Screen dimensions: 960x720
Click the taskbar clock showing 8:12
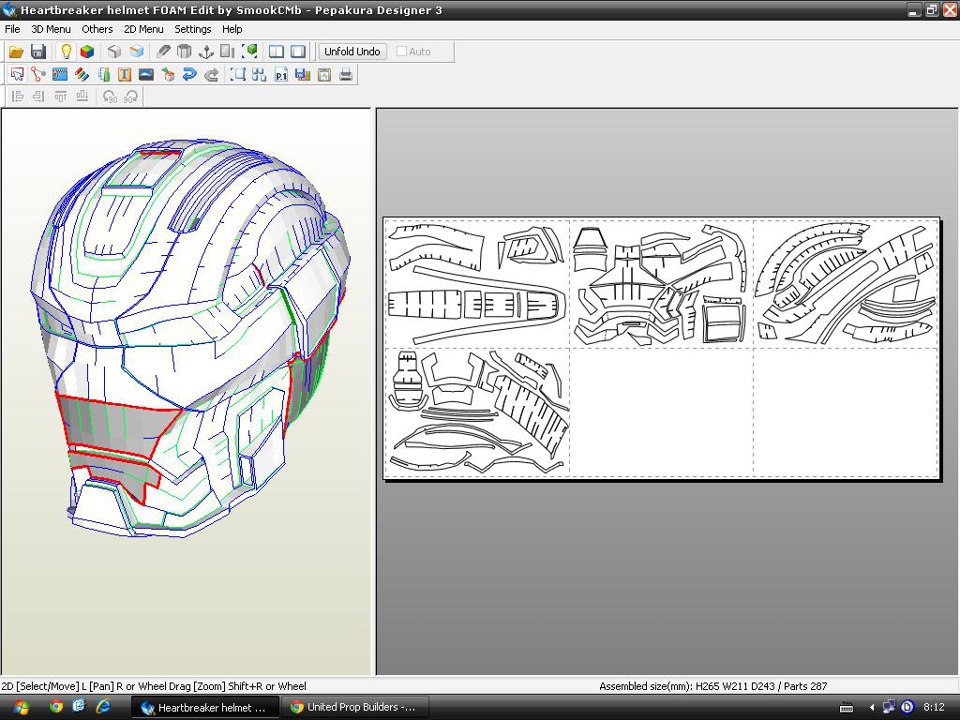tap(934, 708)
